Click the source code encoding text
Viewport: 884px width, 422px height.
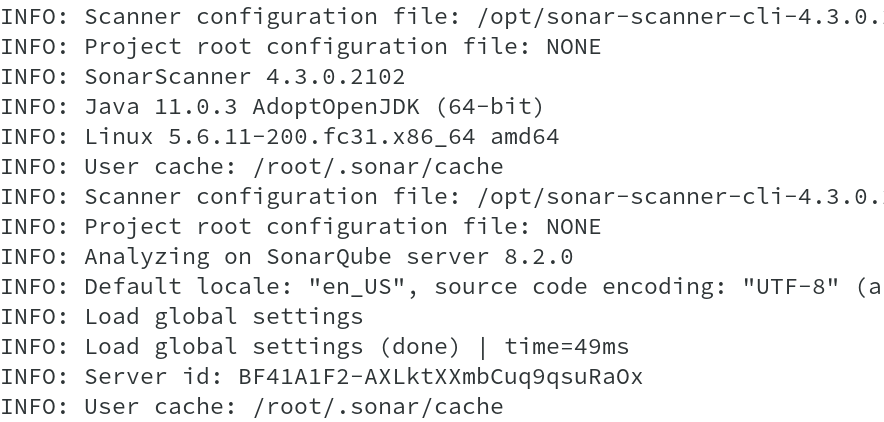pos(573,286)
